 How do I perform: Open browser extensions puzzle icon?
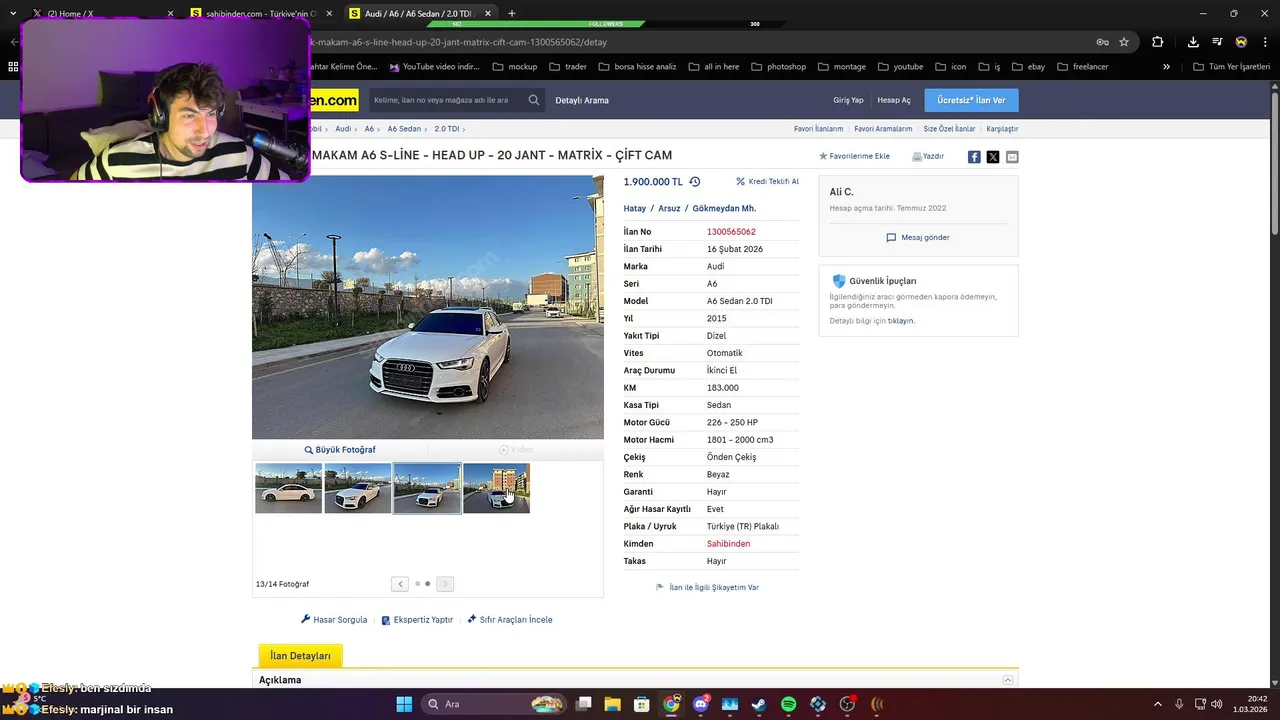(x=1158, y=42)
